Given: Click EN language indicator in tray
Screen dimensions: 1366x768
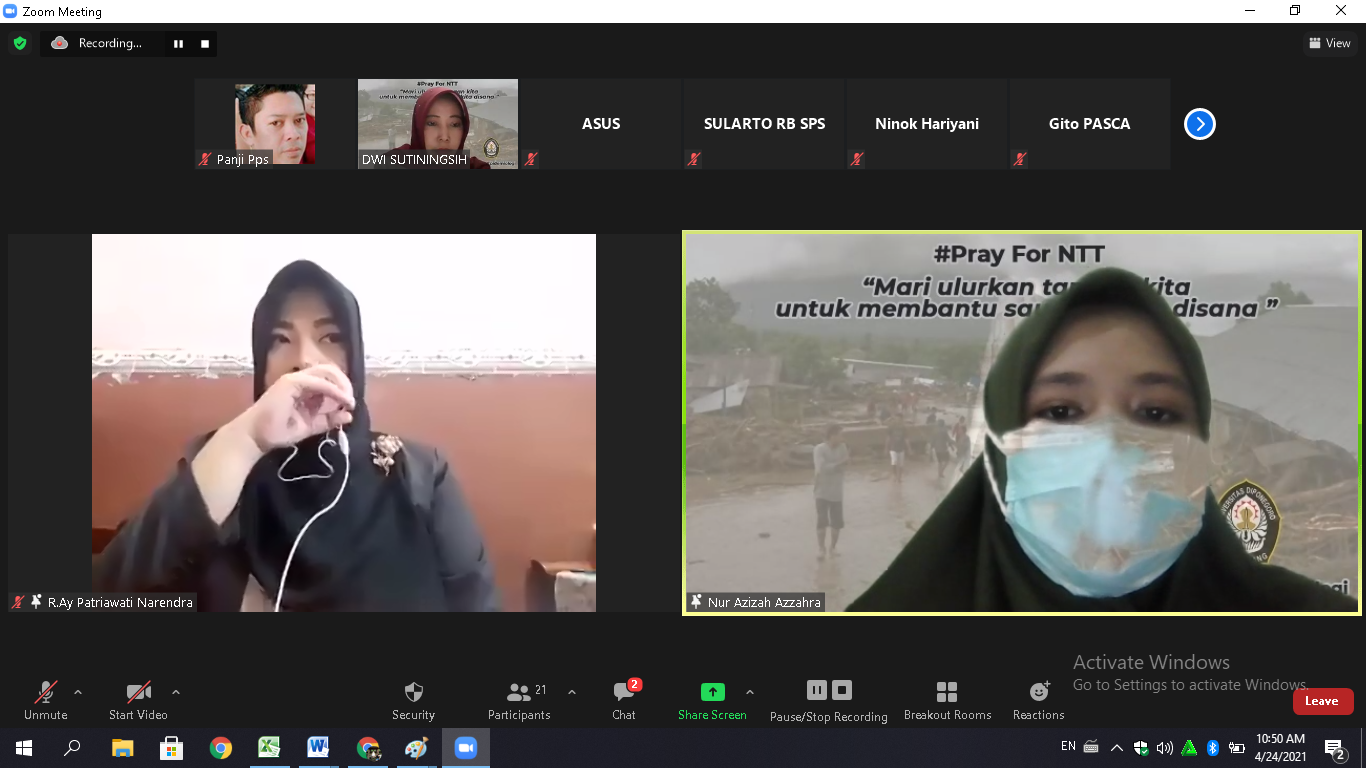Looking at the screenshot, I should coord(1068,746).
